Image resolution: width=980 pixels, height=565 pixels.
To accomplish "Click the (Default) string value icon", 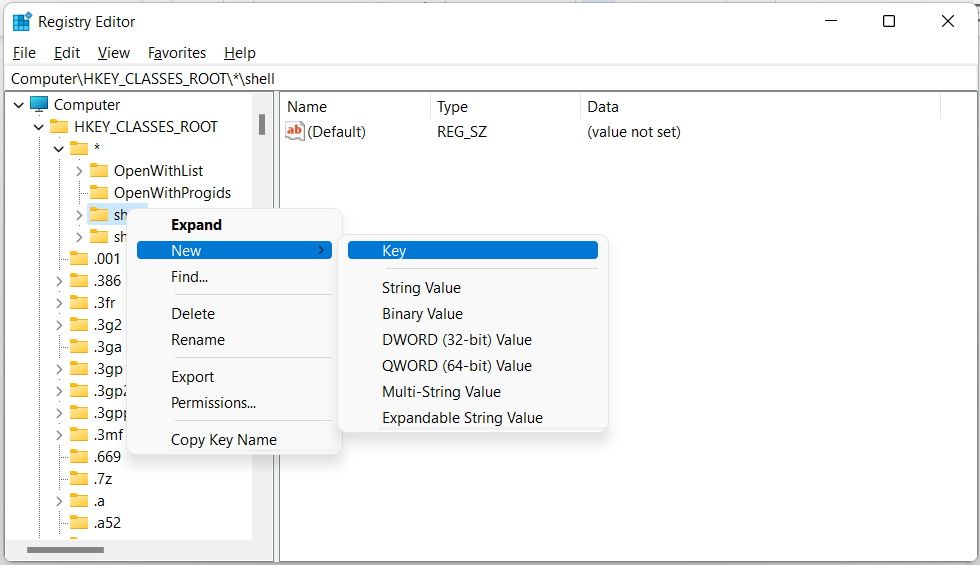I will pyautogui.click(x=295, y=131).
